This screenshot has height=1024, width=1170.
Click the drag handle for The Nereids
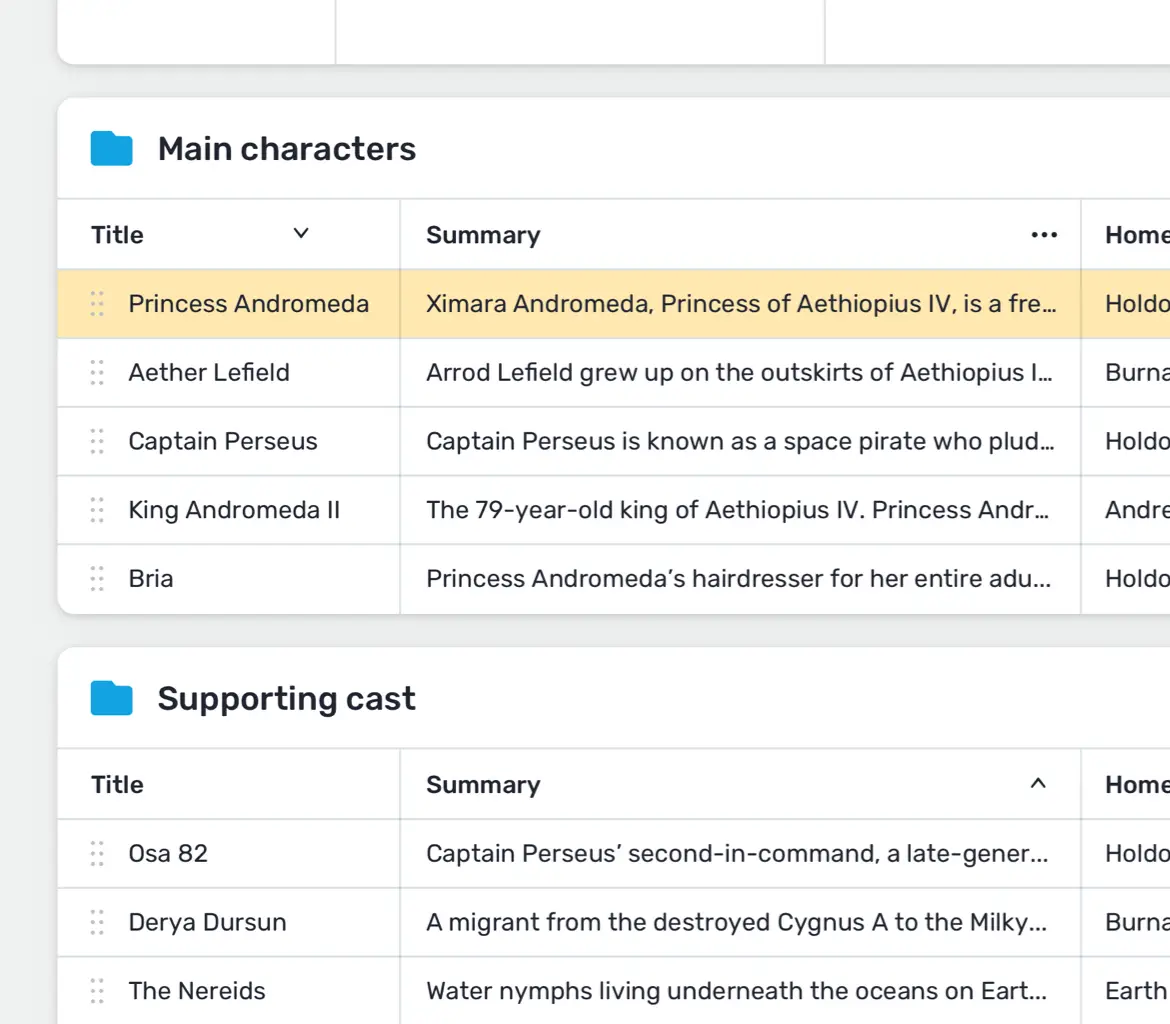coord(97,991)
